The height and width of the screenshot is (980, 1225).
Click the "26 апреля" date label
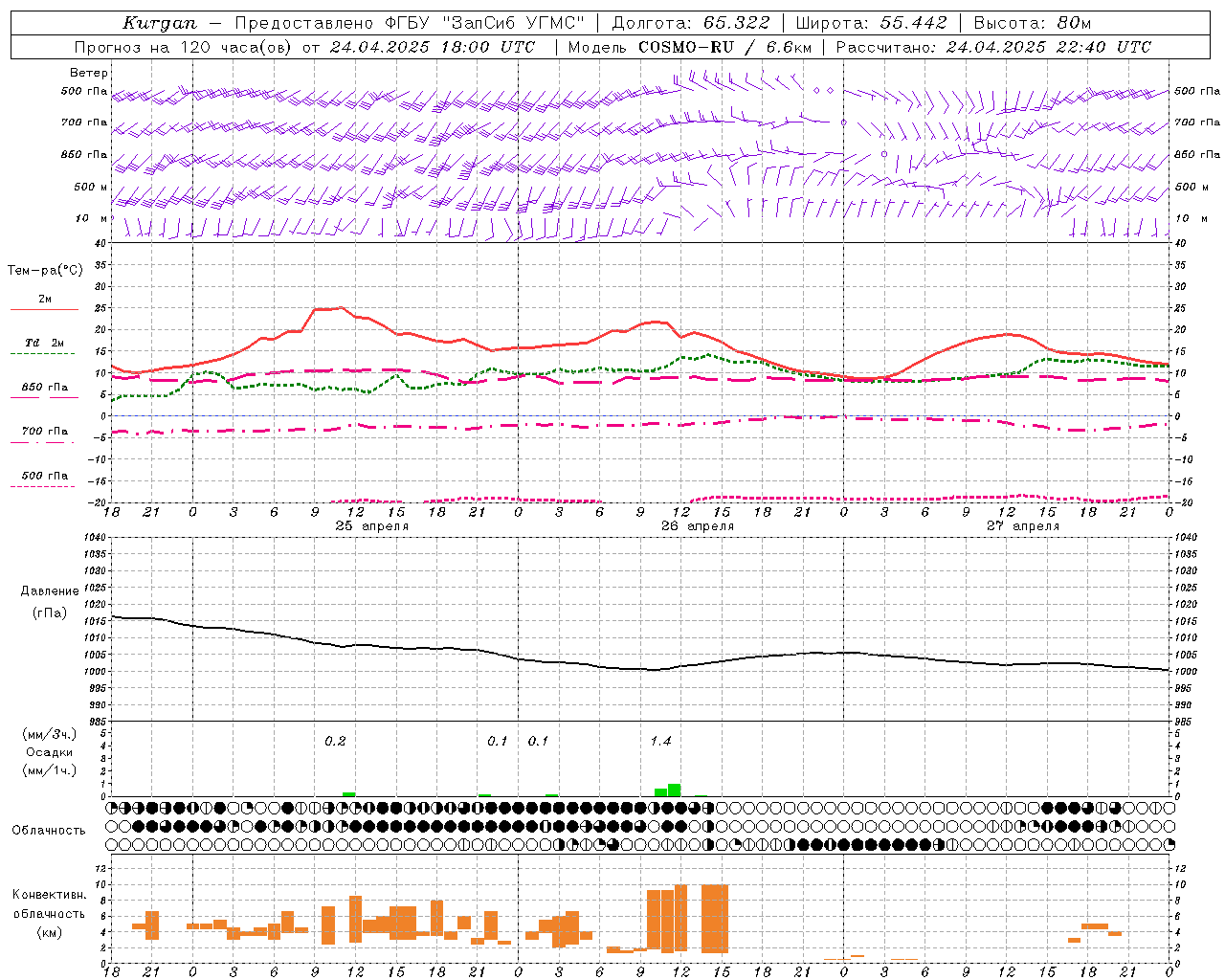pyautogui.click(x=698, y=526)
